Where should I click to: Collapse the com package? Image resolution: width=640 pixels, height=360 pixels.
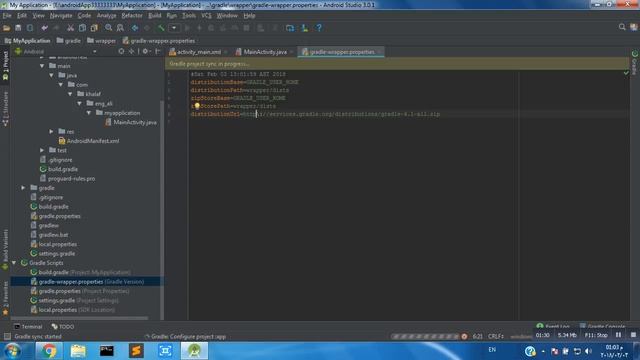point(61,84)
